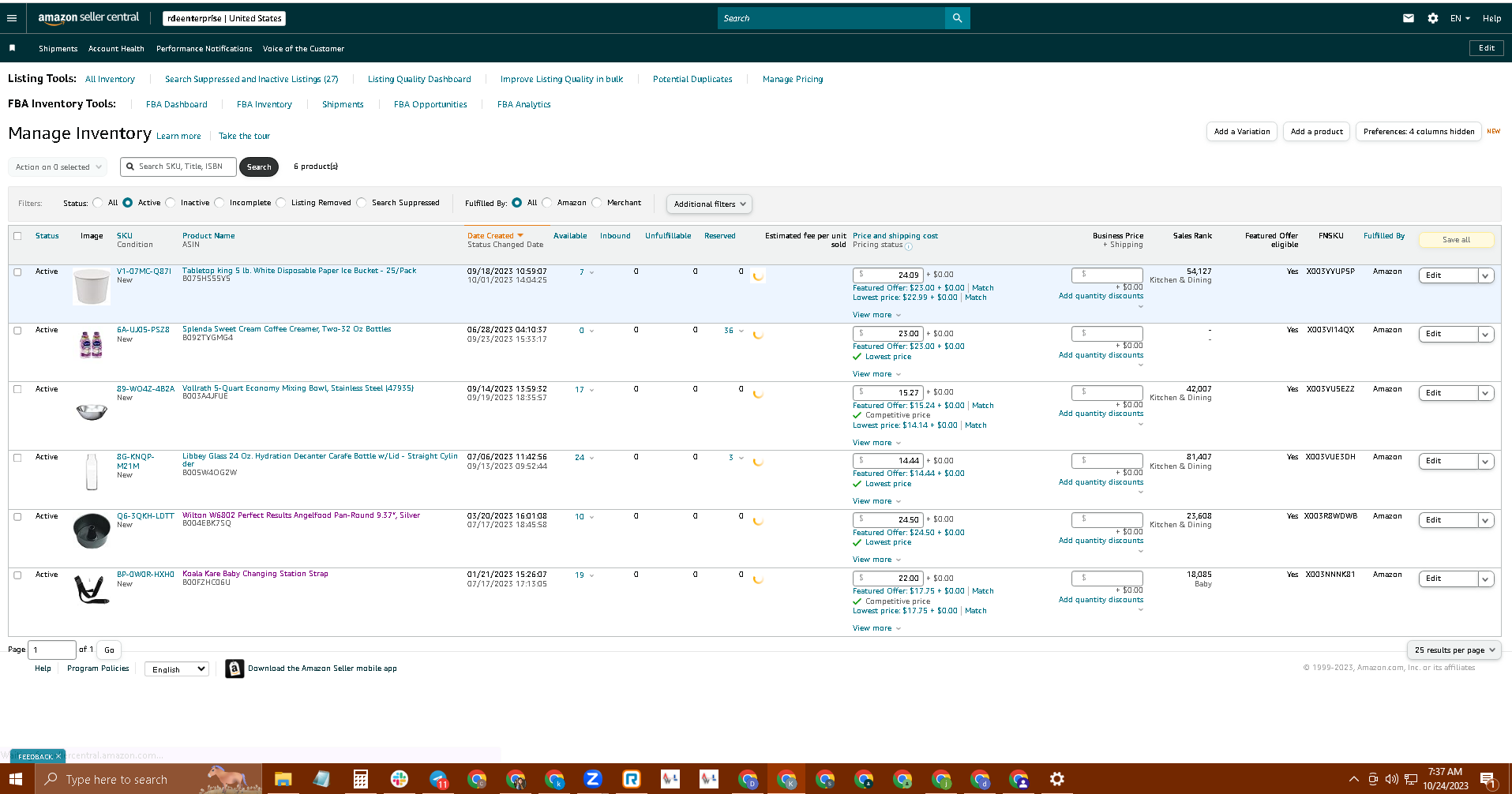
Task: Click the magnifier button in the top search bar
Action: click(957, 18)
